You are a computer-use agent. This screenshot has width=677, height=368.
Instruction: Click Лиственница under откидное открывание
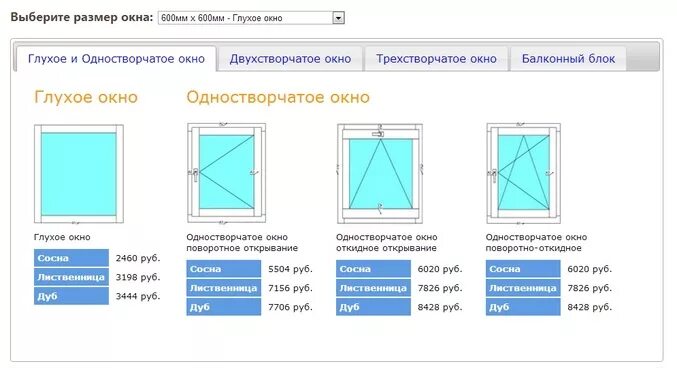tap(373, 288)
